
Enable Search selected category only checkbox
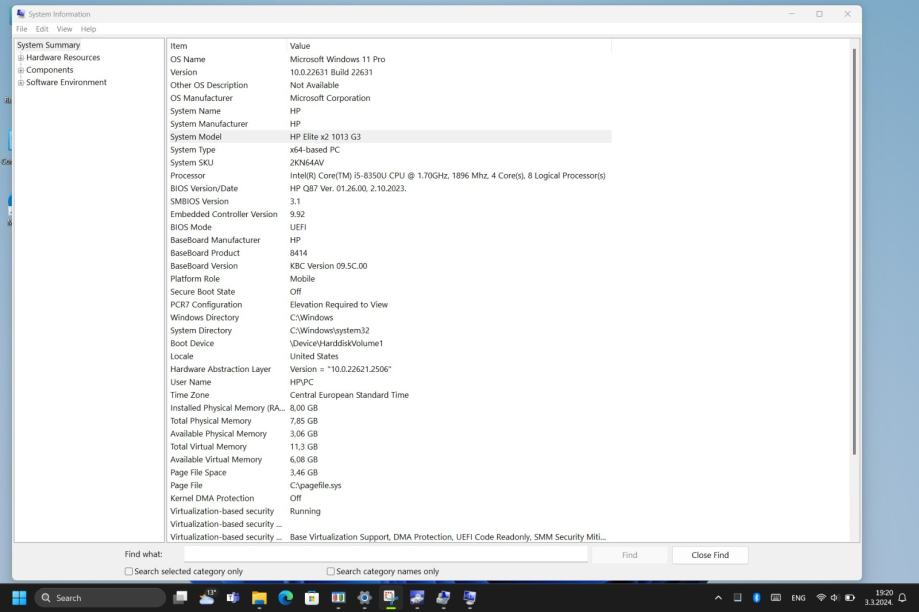(x=129, y=571)
